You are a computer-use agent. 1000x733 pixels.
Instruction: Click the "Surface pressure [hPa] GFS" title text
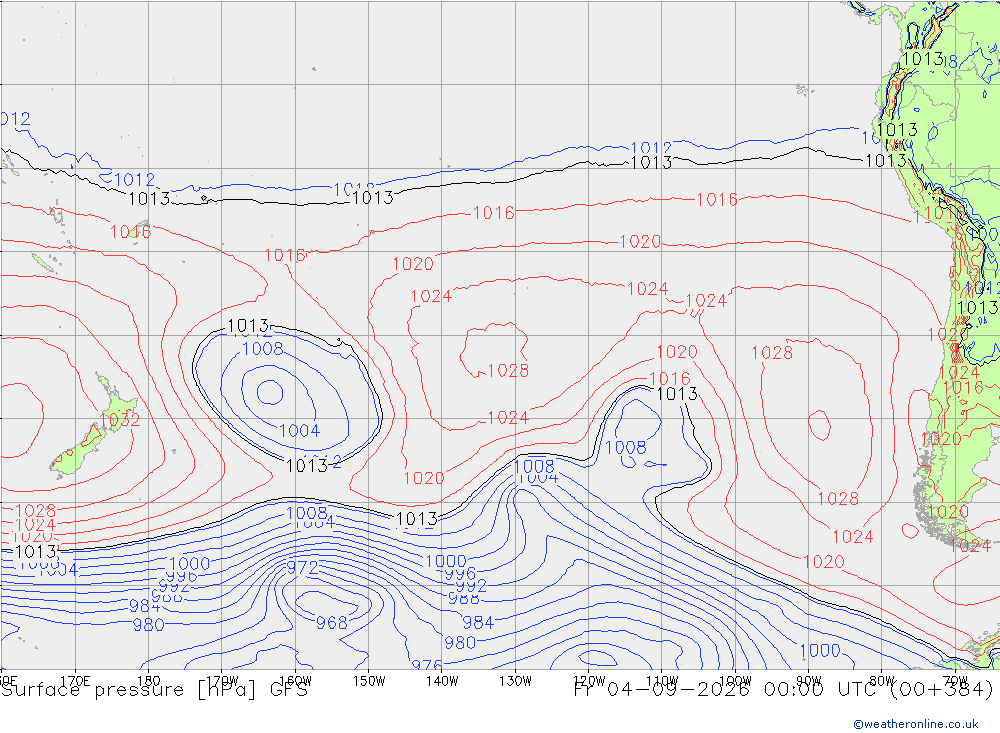(154, 690)
